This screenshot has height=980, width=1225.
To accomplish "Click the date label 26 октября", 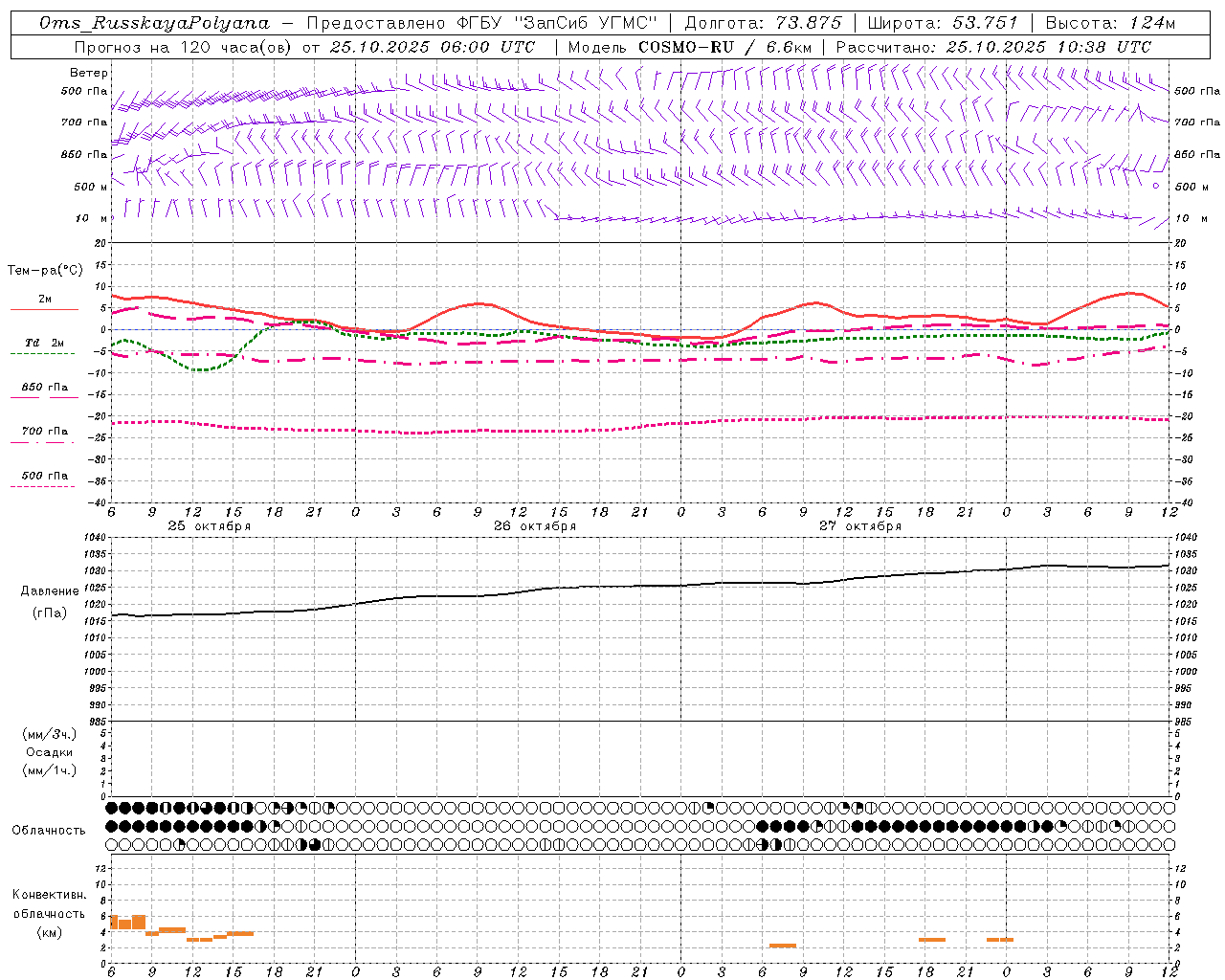I will [535, 526].
